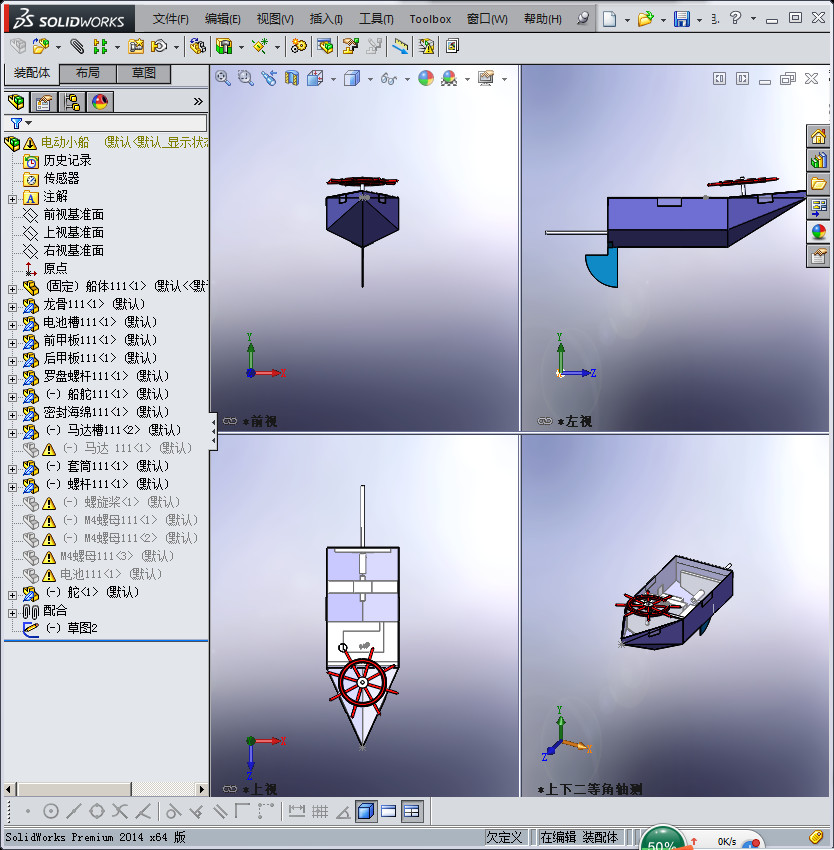
Task: Click the 电动小船 top-level assembly
Action: coord(65,143)
